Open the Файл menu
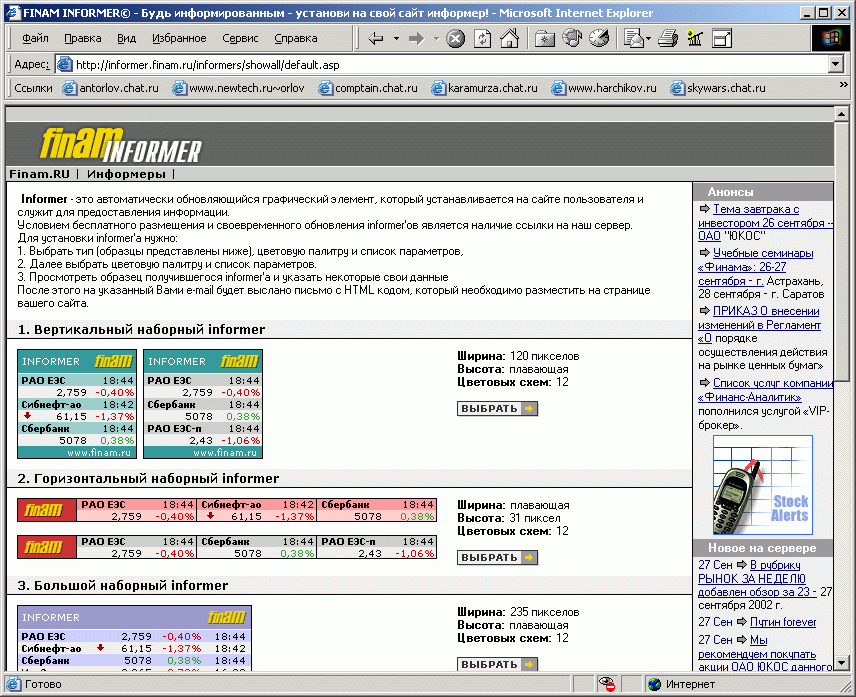Viewport: 856px width, 697px height. (x=35, y=38)
